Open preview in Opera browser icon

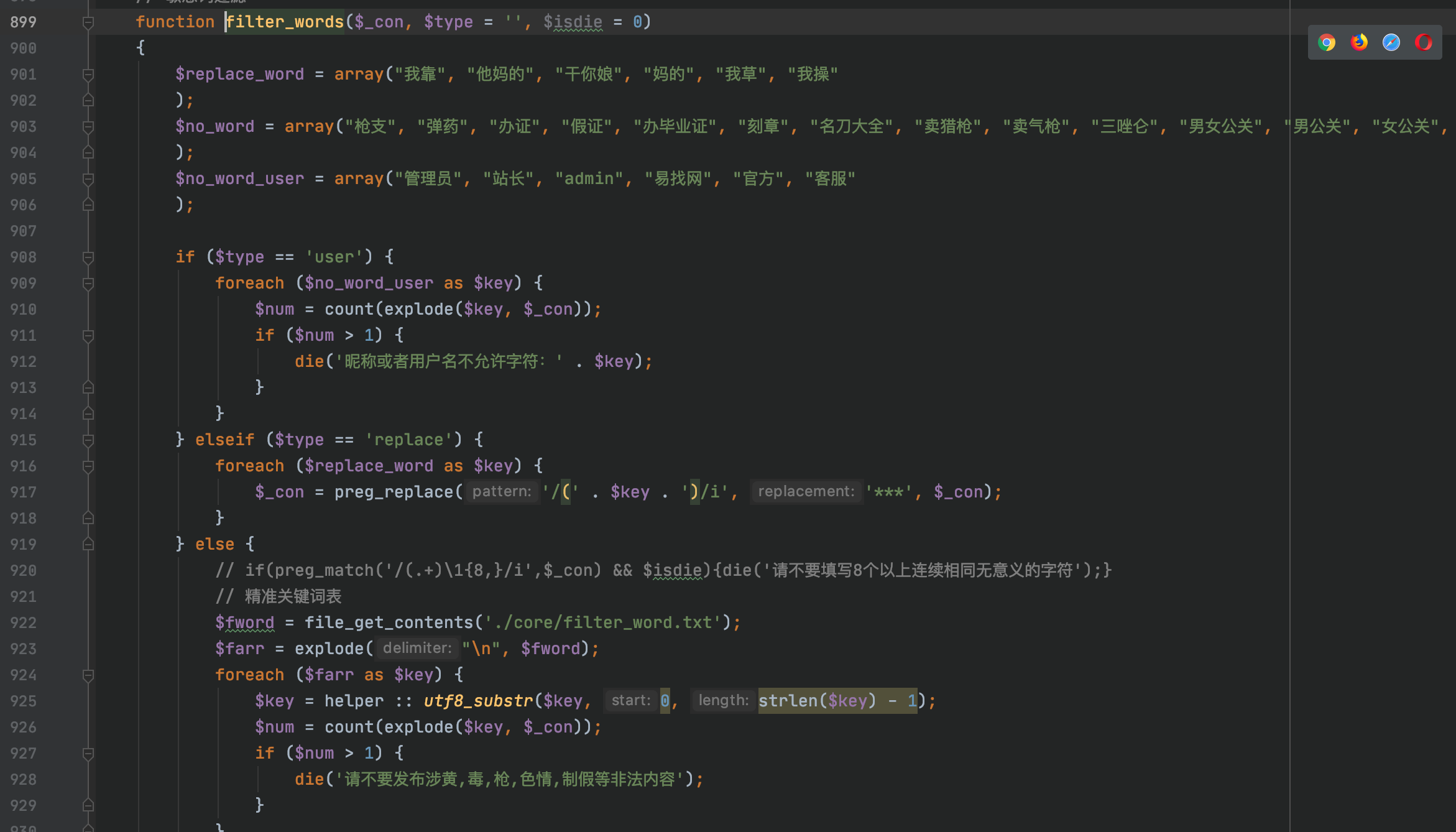(x=1424, y=42)
